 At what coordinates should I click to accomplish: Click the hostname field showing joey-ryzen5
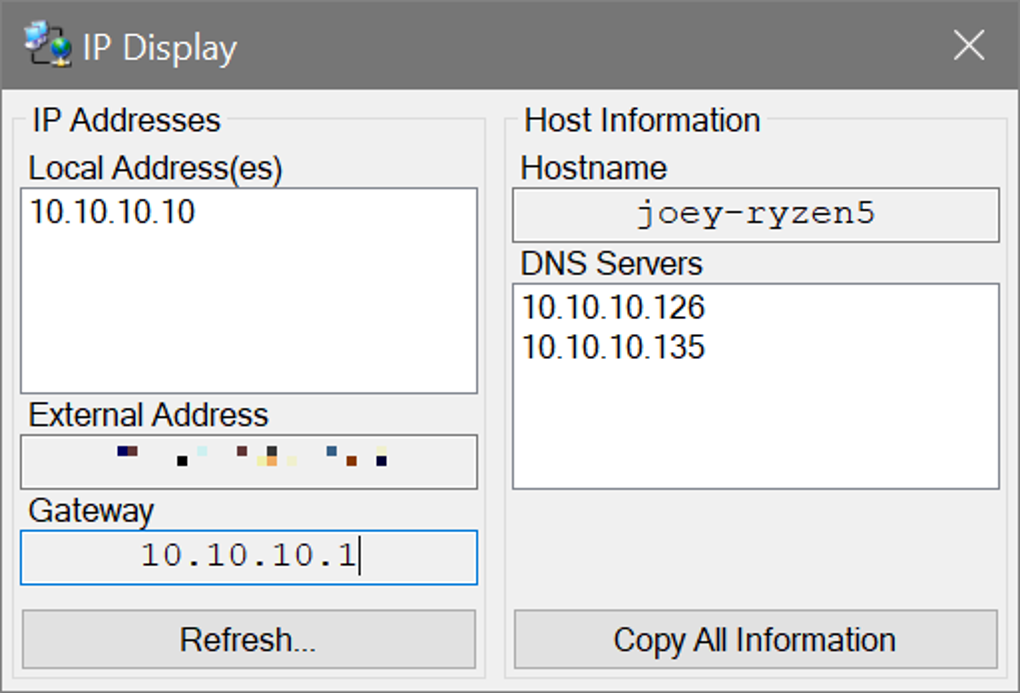[x=755, y=215]
